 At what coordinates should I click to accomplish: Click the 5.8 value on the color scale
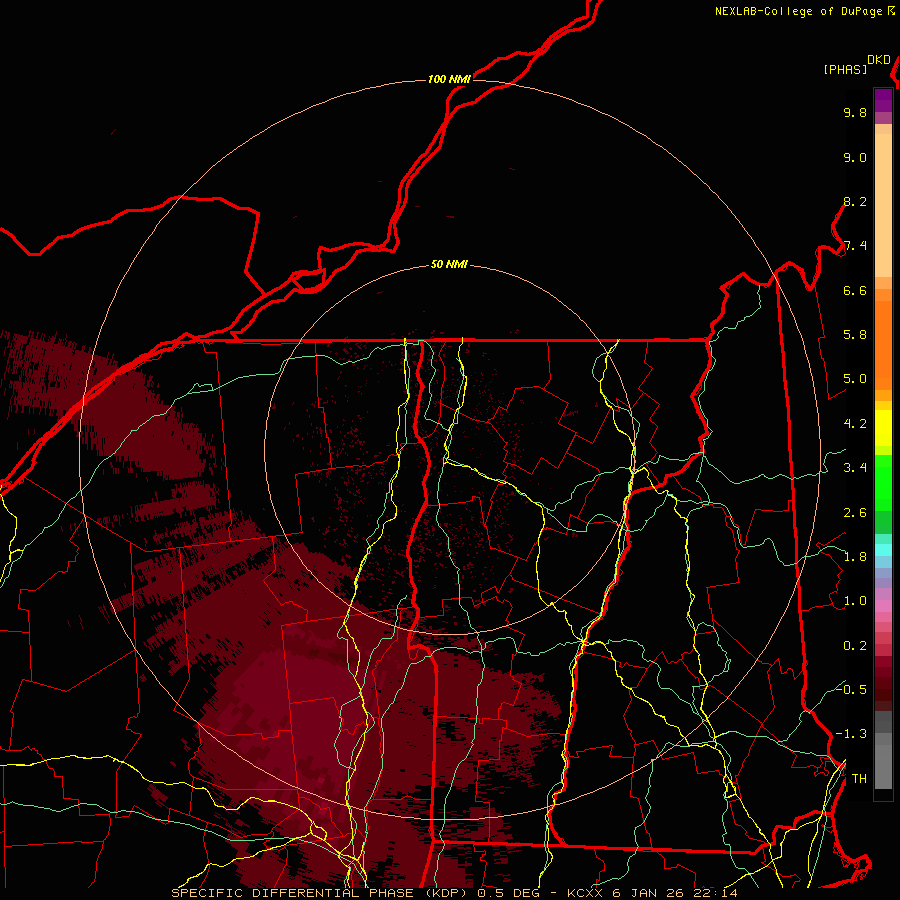(x=855, y=335)
